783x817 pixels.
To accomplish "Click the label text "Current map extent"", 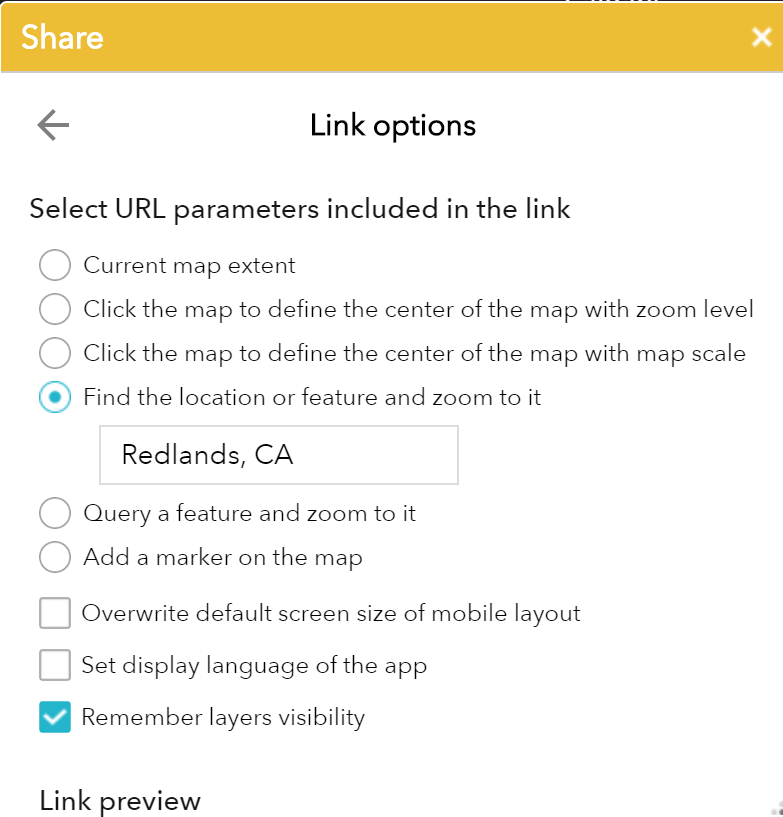I will point(190,265).
